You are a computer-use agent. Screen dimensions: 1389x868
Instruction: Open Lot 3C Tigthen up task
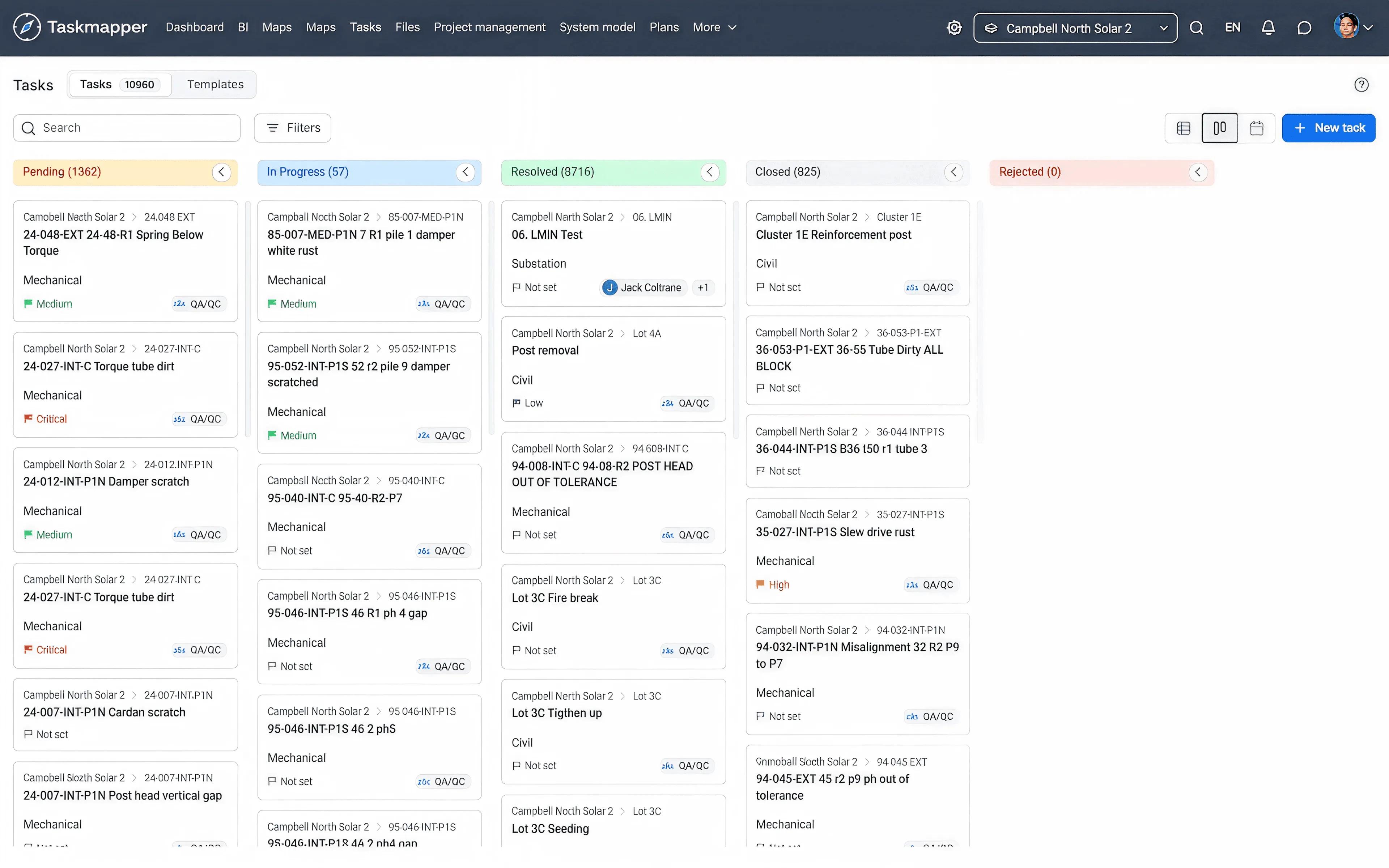tap(557, 713)
